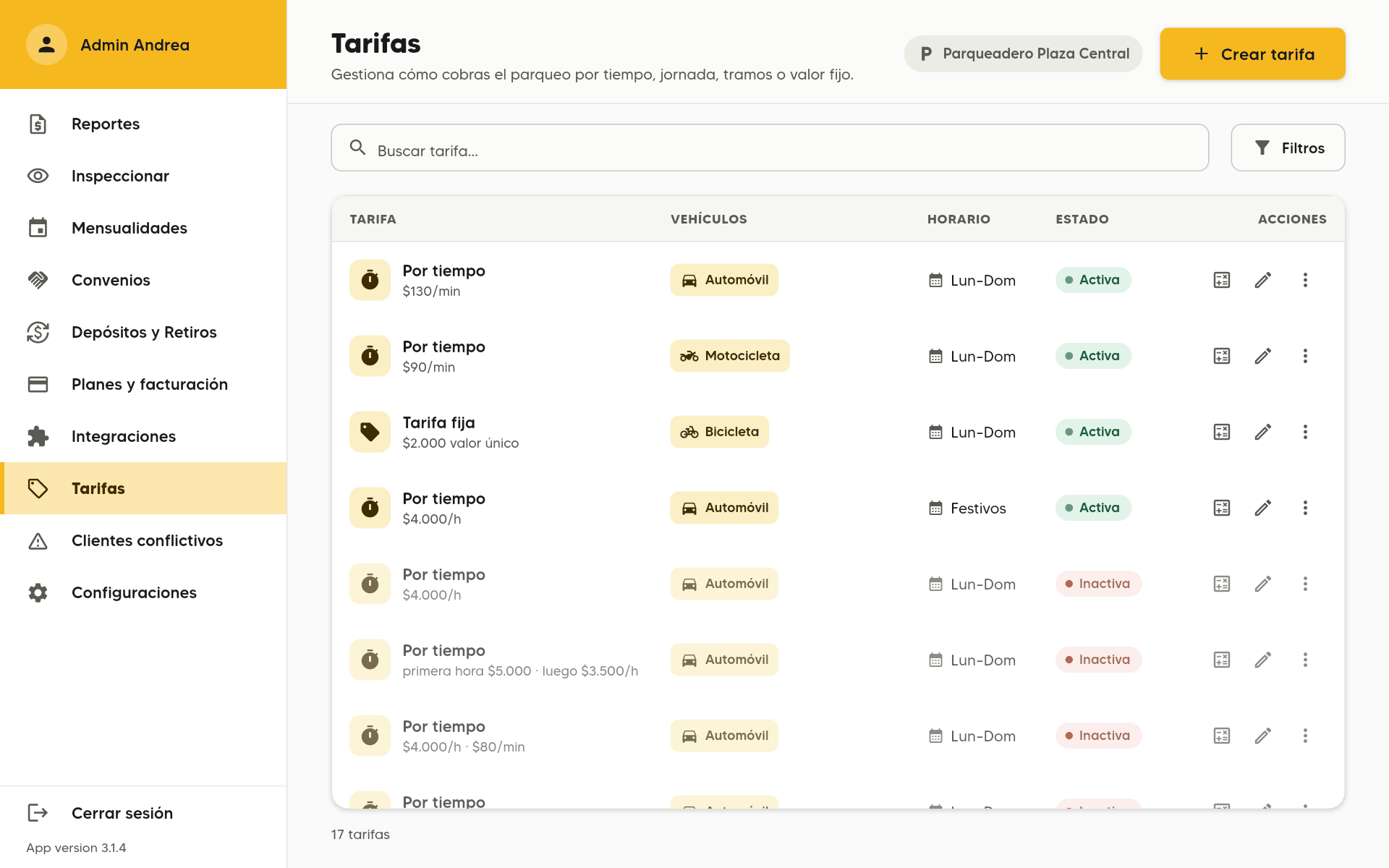Viewport: 1389px width, 868px height.
Task: Click App version 3.1.4 text
Action: [76, 848]
